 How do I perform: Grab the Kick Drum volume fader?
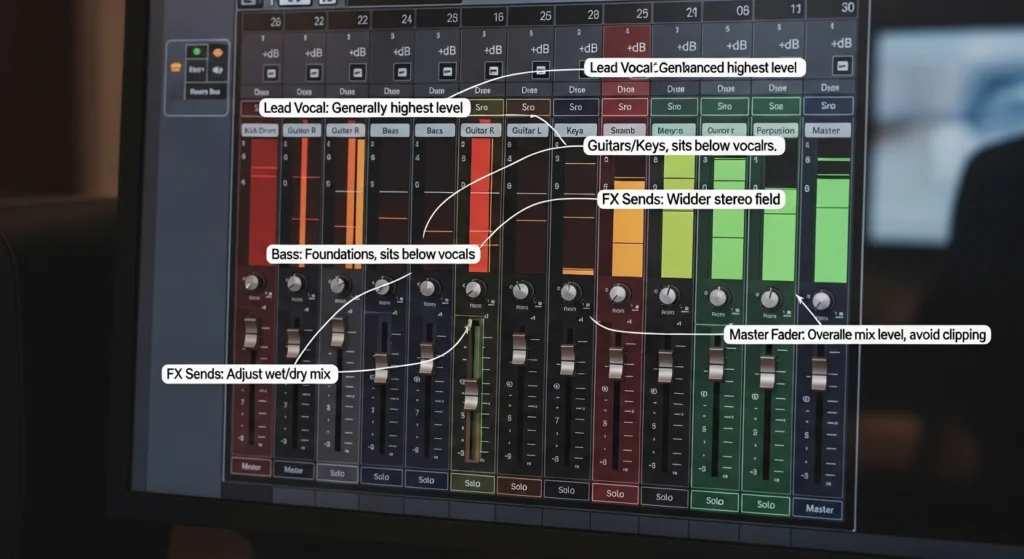tap(251, 333)
